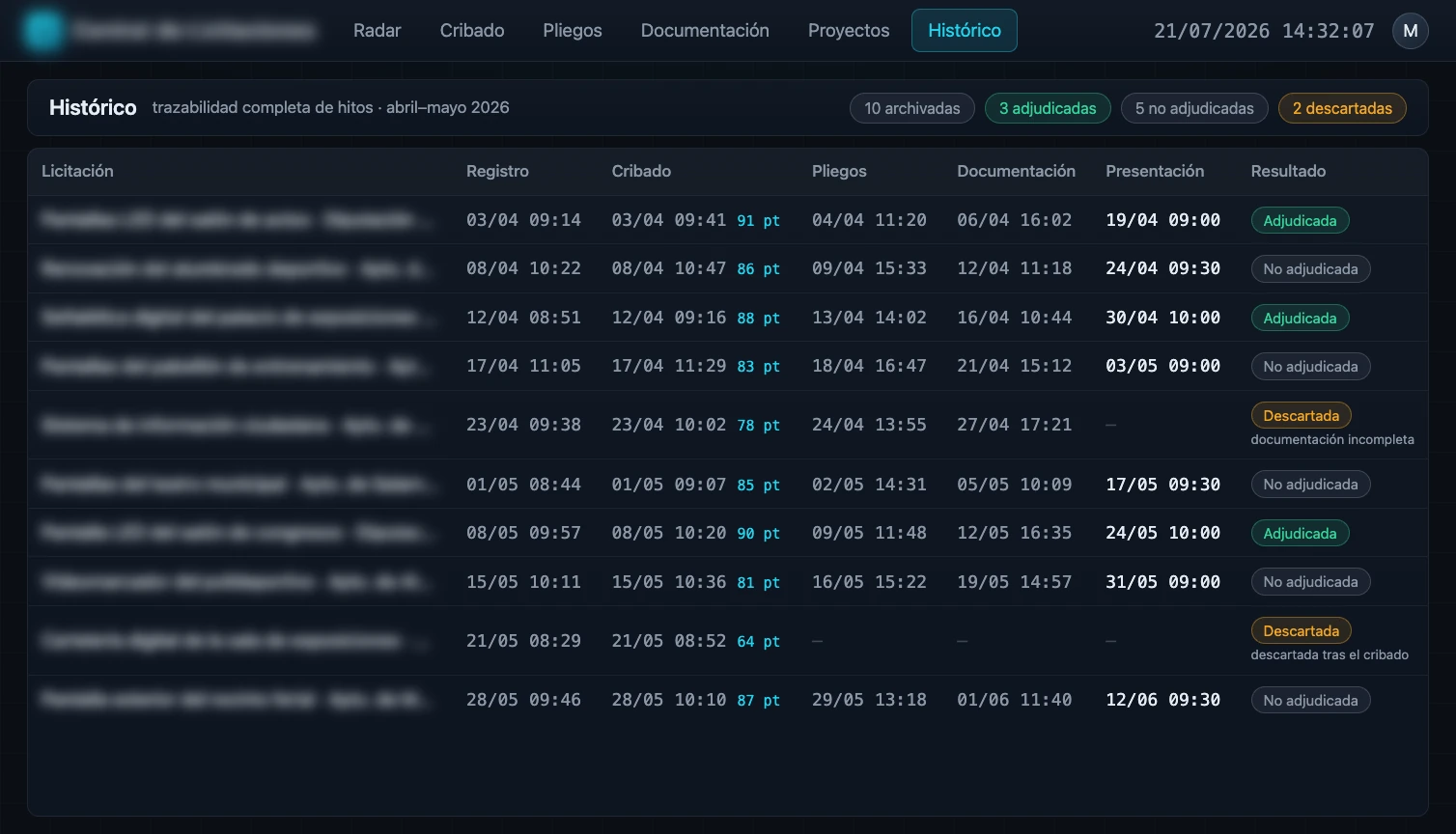Click the presentación date "30/04 10:00"
The height and width of the screenshot is (834, 1456).
(x=1162, y=318)
